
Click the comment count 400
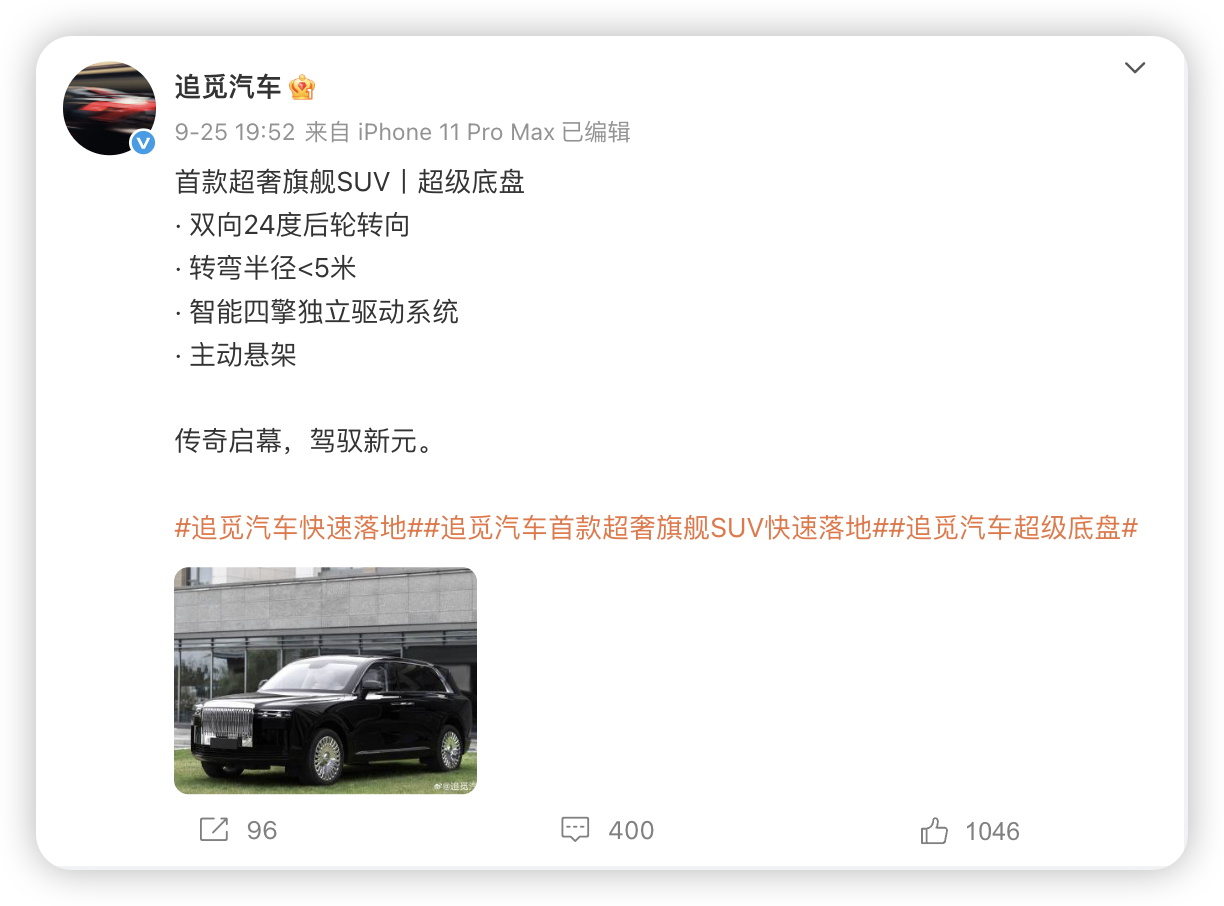click(x=631, y=831)
